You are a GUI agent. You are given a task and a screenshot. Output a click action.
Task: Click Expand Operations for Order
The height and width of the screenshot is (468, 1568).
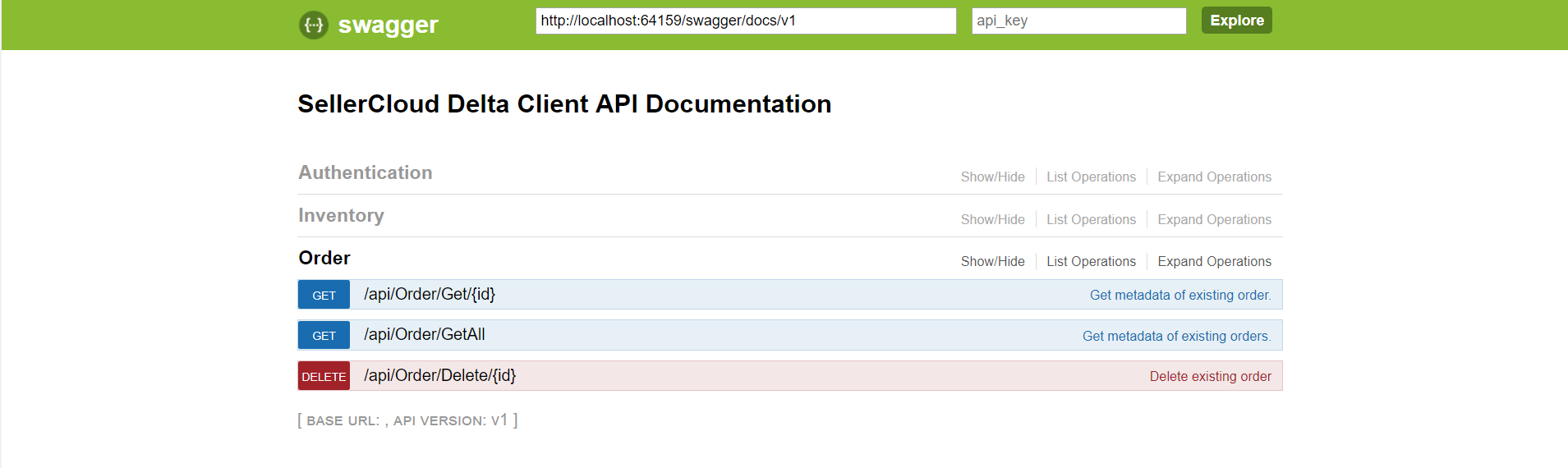[1214, 261]
